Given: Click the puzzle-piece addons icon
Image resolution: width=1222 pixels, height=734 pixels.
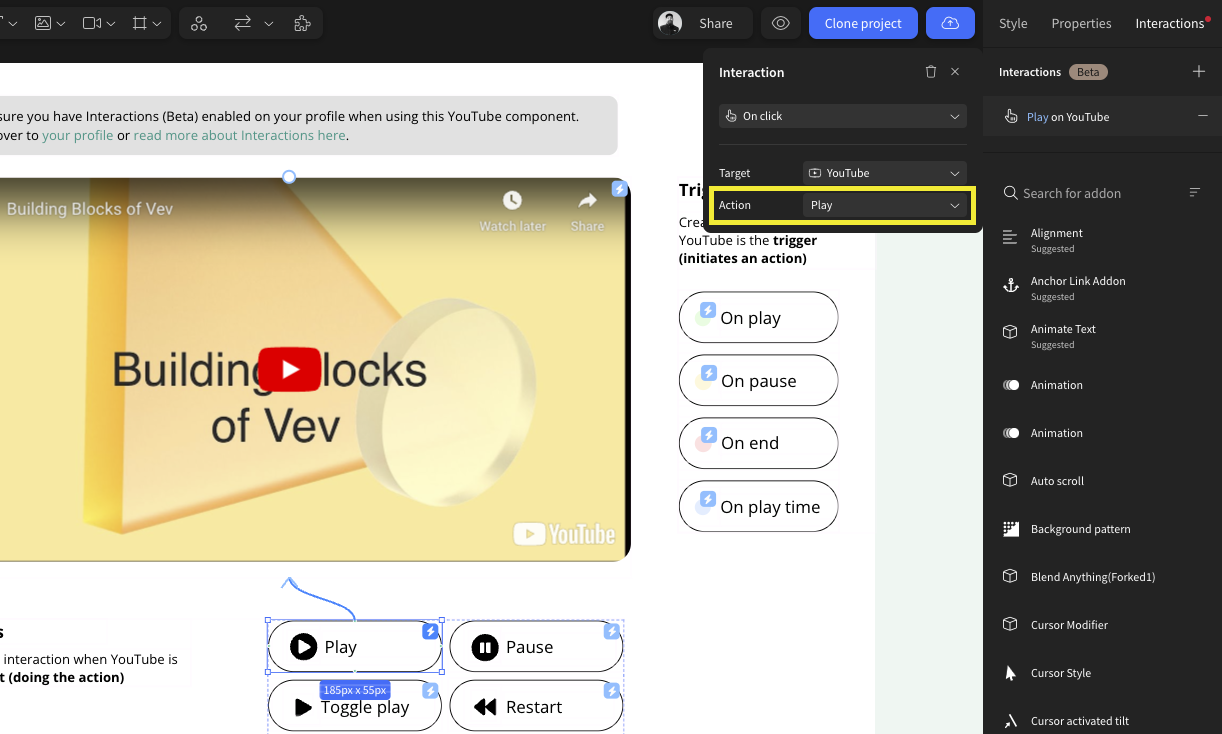Looking at the screenshot, I should (302, 23).
